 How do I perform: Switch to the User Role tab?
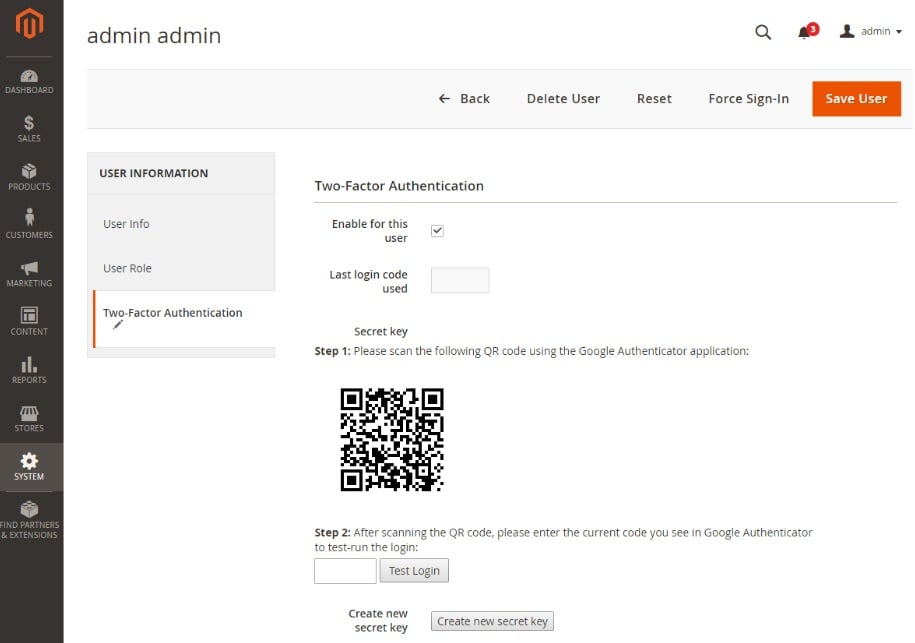[127, 268]
